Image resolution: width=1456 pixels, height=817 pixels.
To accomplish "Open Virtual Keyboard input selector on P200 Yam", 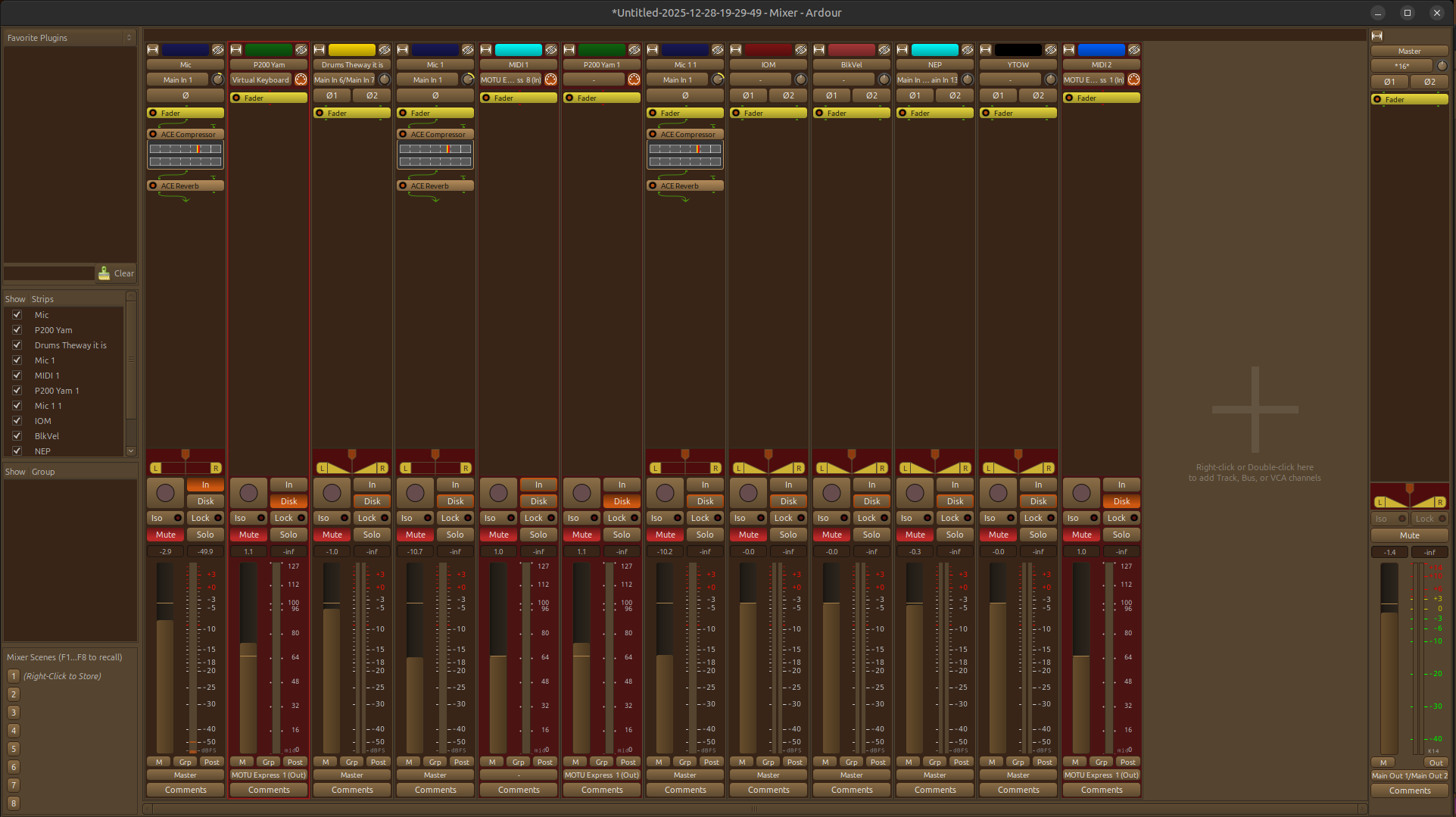I will tap(260, 80).
